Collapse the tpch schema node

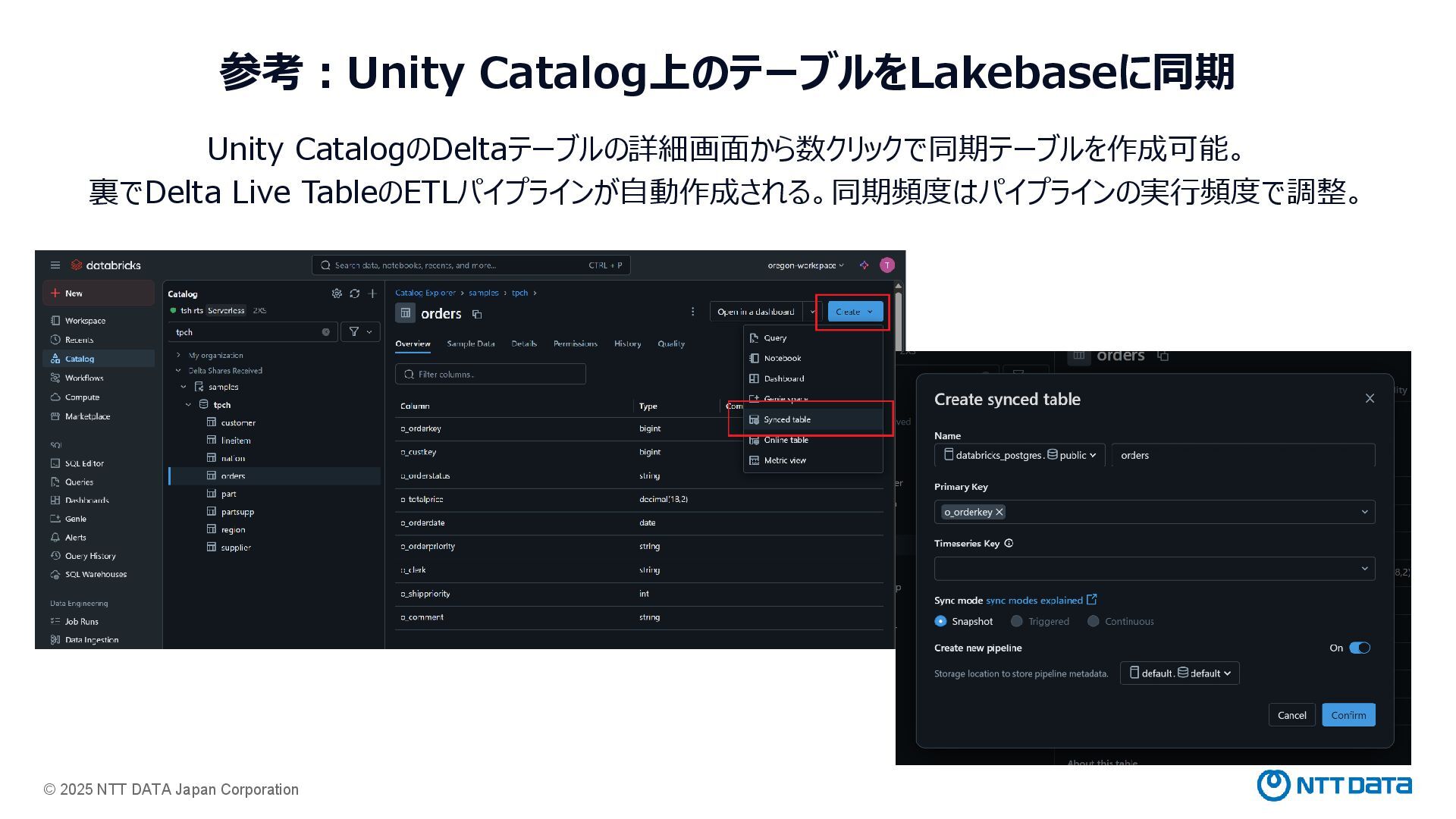tap(189, 405)
